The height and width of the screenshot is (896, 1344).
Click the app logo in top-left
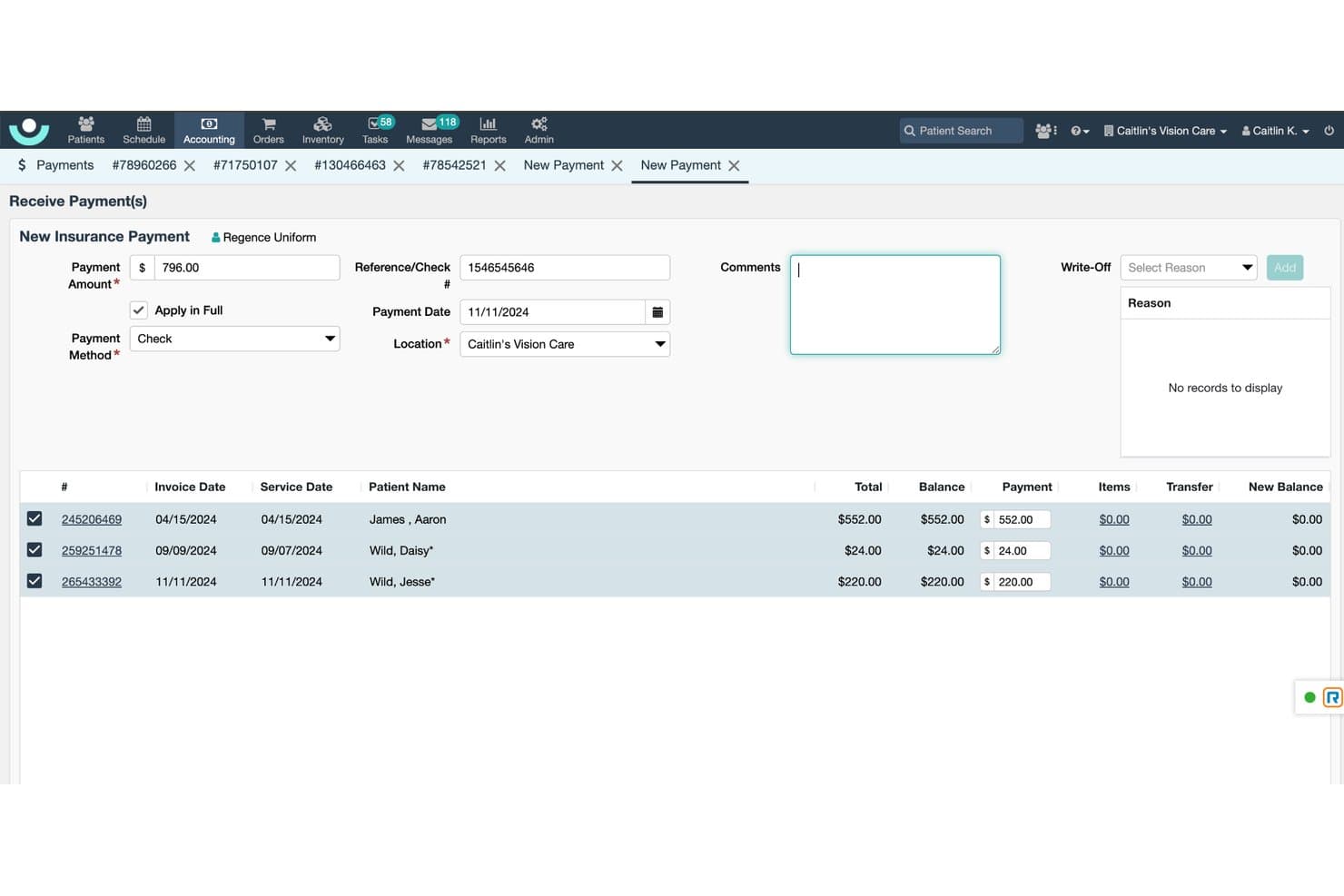pos(29,130)
